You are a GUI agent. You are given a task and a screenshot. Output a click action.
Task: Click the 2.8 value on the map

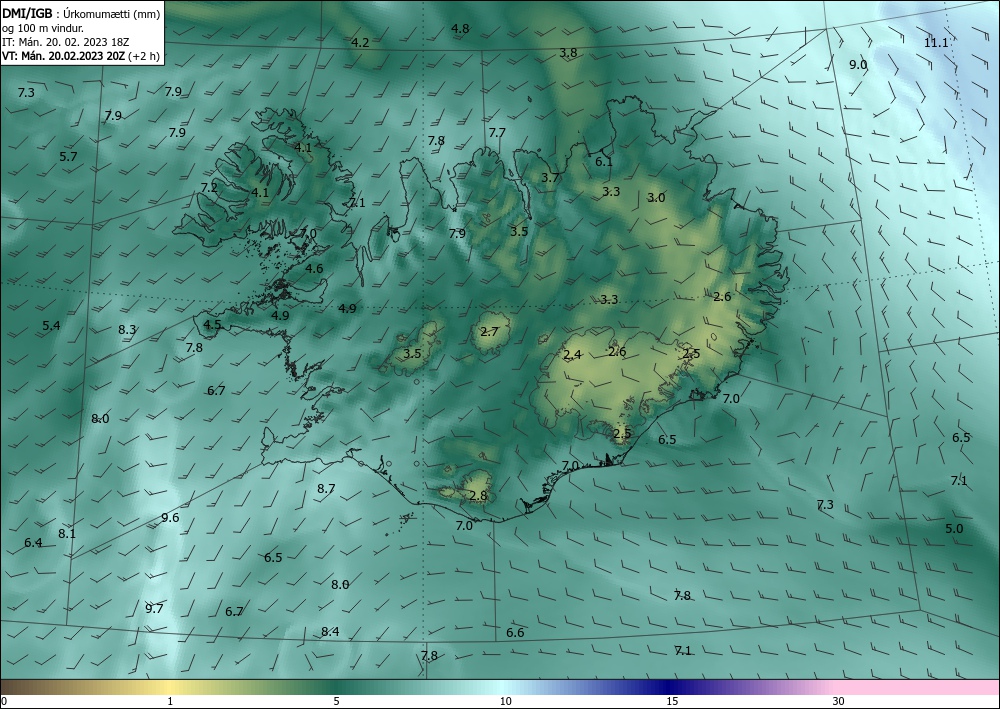pos(478,495)
